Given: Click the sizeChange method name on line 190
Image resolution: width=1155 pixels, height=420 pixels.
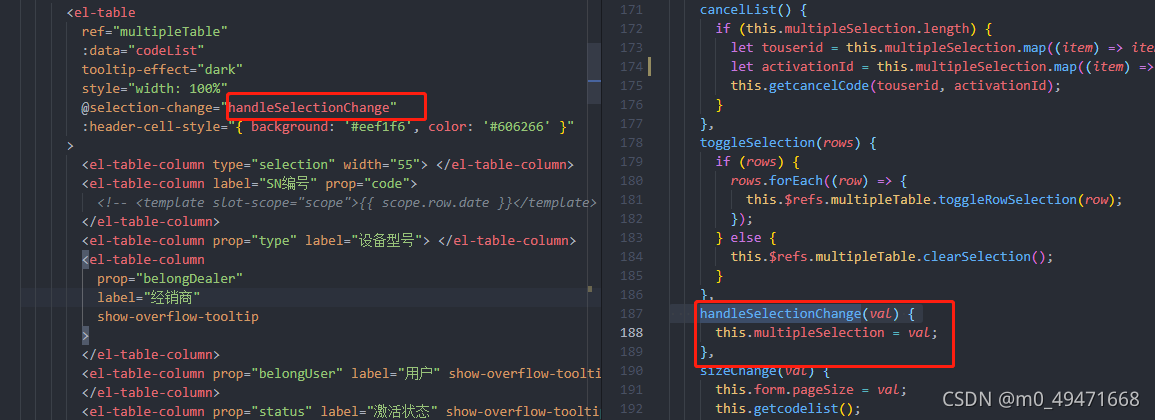Looking at the screenshot, I should 737,371.
